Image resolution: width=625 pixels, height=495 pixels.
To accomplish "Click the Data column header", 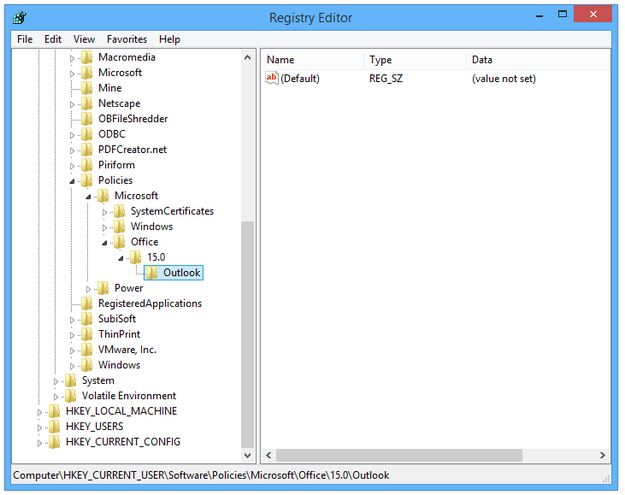I will pyautogui.click(x=538, y=60).
